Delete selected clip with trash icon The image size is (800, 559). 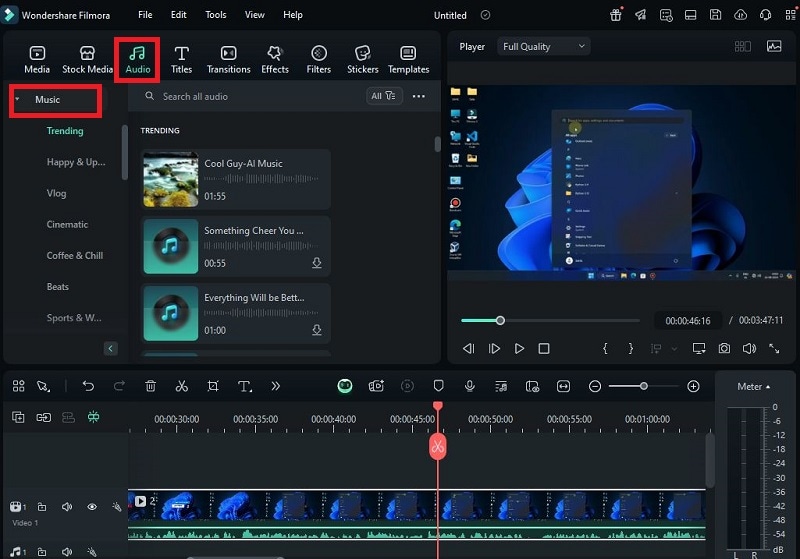(x=151, y=386)
